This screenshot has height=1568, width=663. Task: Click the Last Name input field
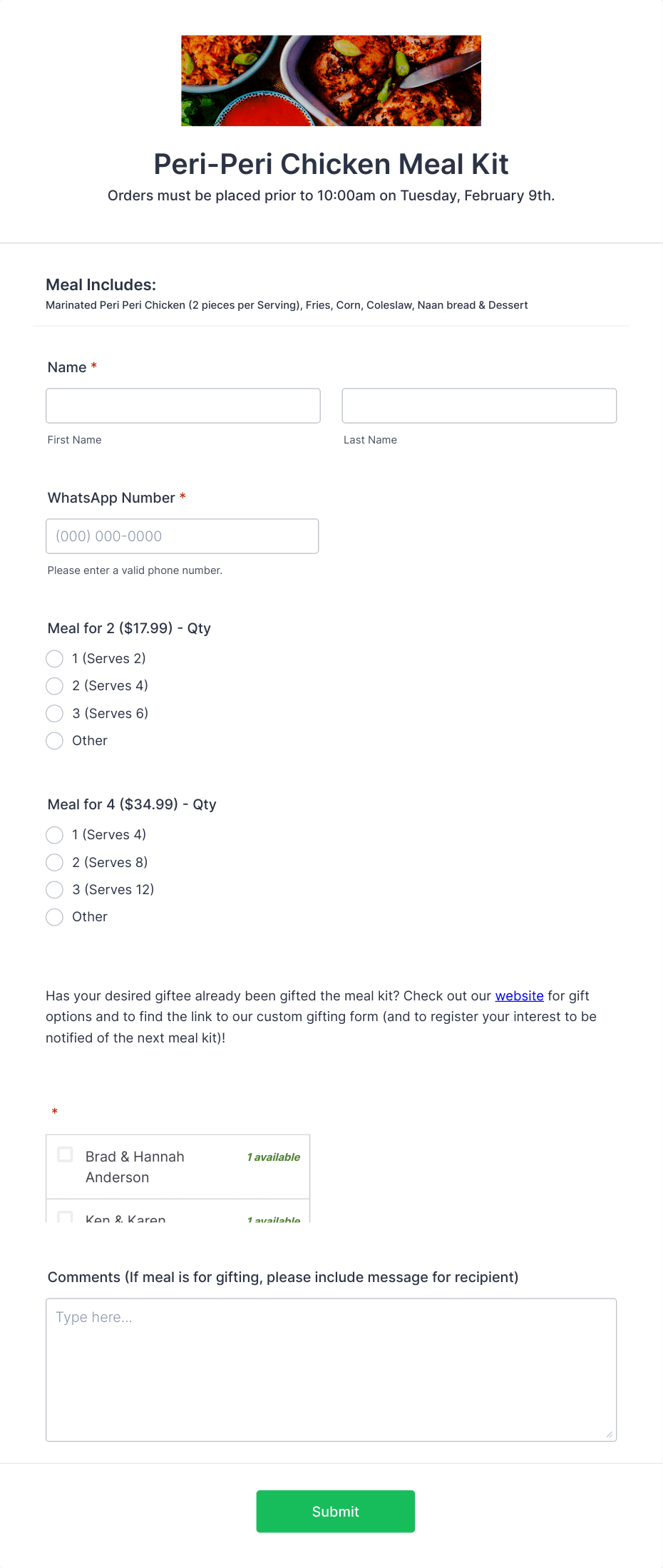(x=478, y=405)
